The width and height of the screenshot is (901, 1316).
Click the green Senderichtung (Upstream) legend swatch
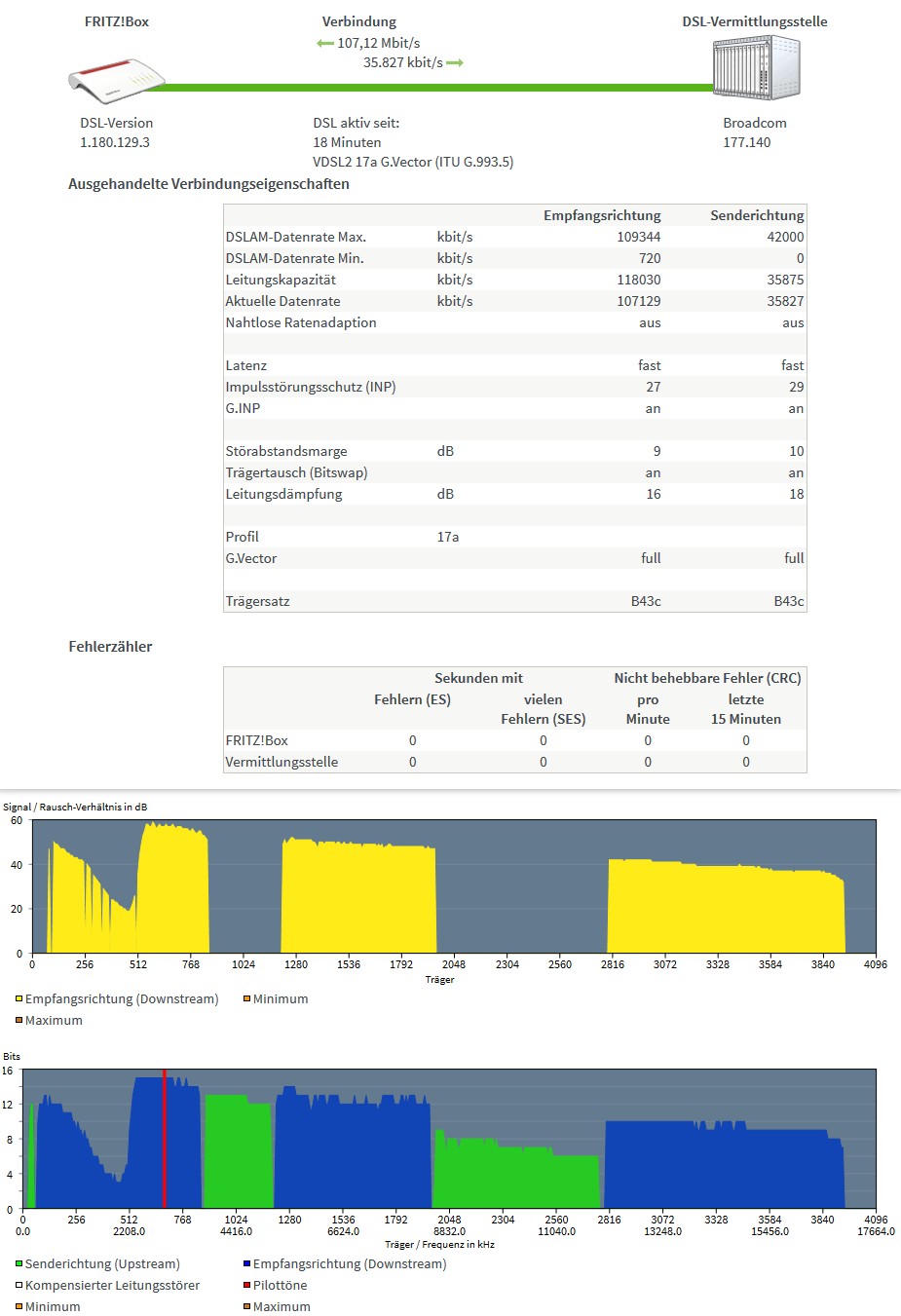click(19, 1264)
